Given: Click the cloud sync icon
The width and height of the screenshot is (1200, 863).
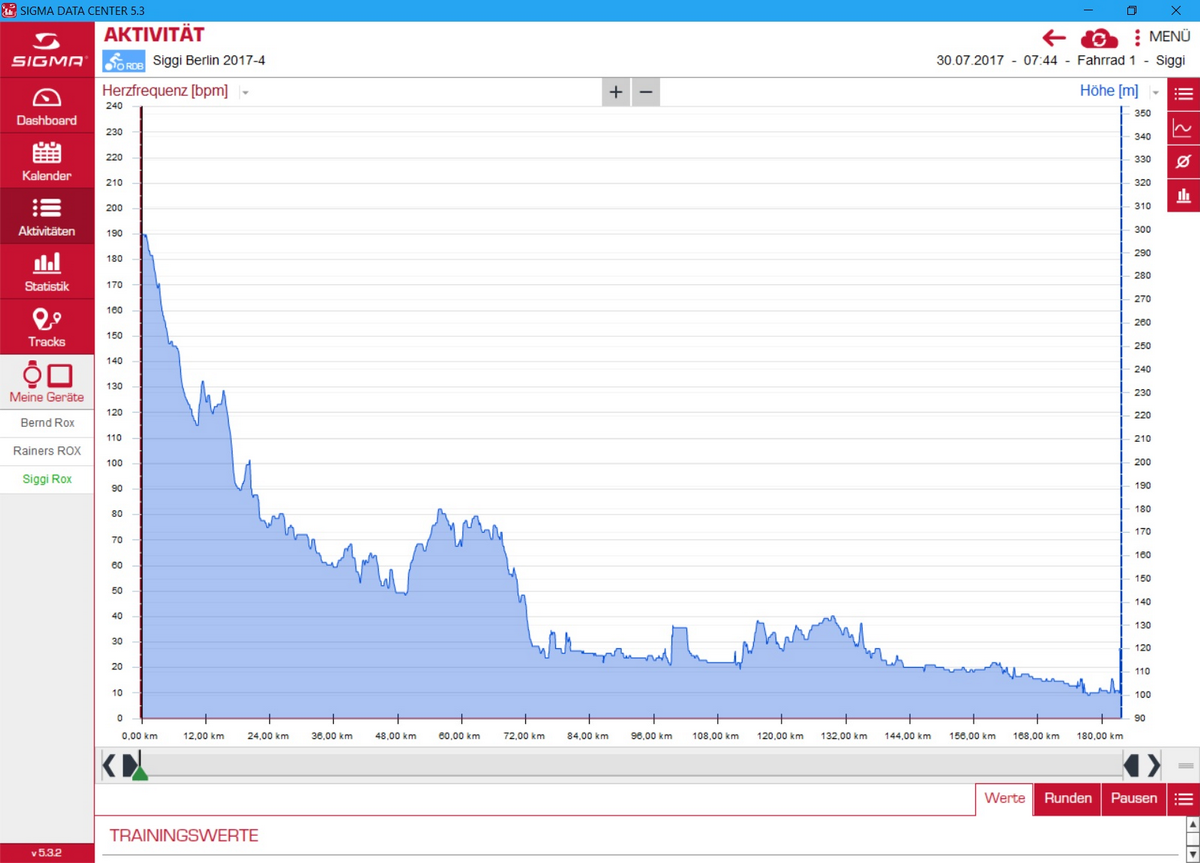Looking at the screenshot, I should [x=1099, y=38].
